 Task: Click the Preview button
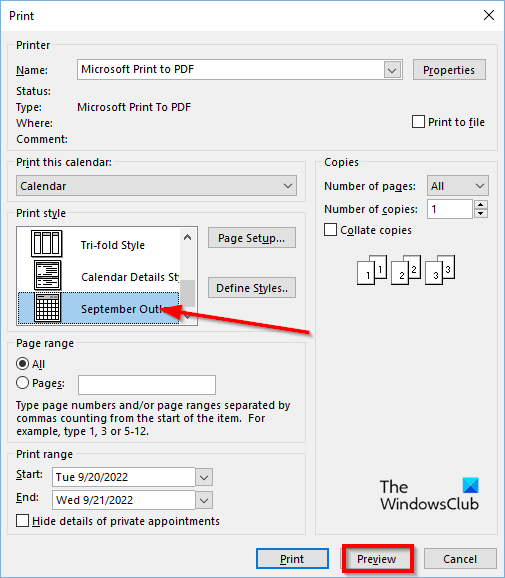coord(377,559)
